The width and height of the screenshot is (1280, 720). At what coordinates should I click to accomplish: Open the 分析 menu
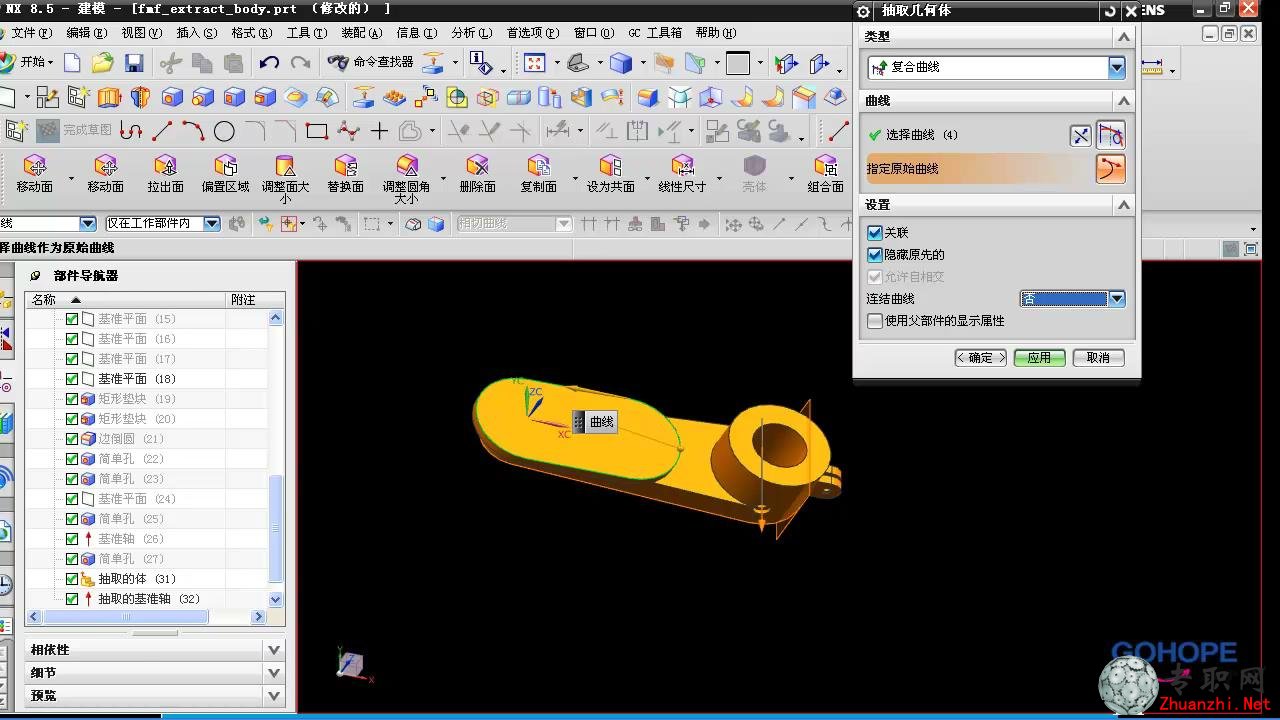(x=471, y=33)
